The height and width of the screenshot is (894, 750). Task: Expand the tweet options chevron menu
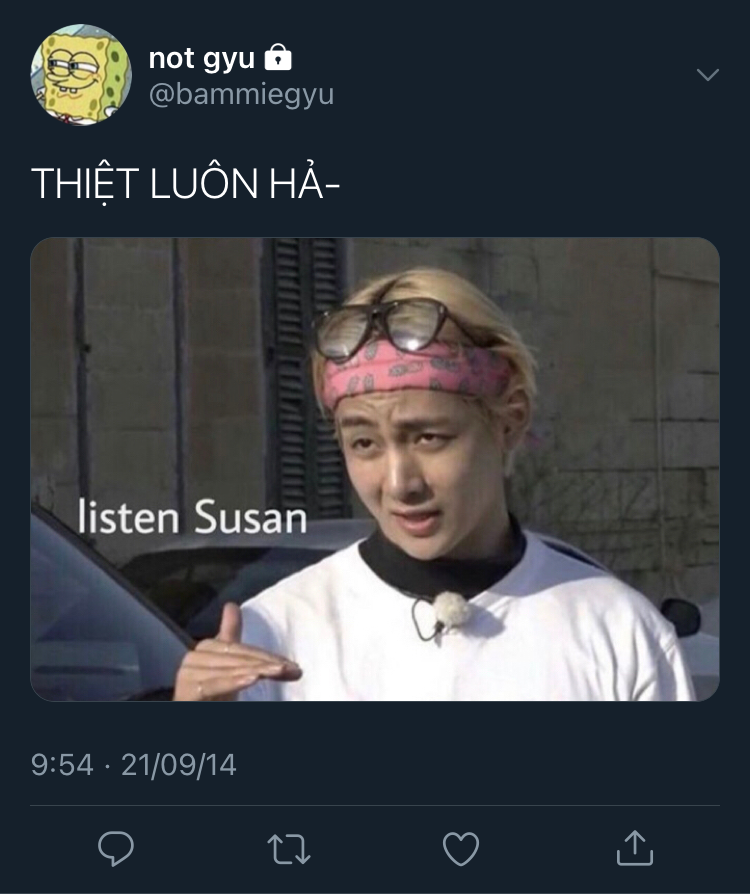[708, 75]
